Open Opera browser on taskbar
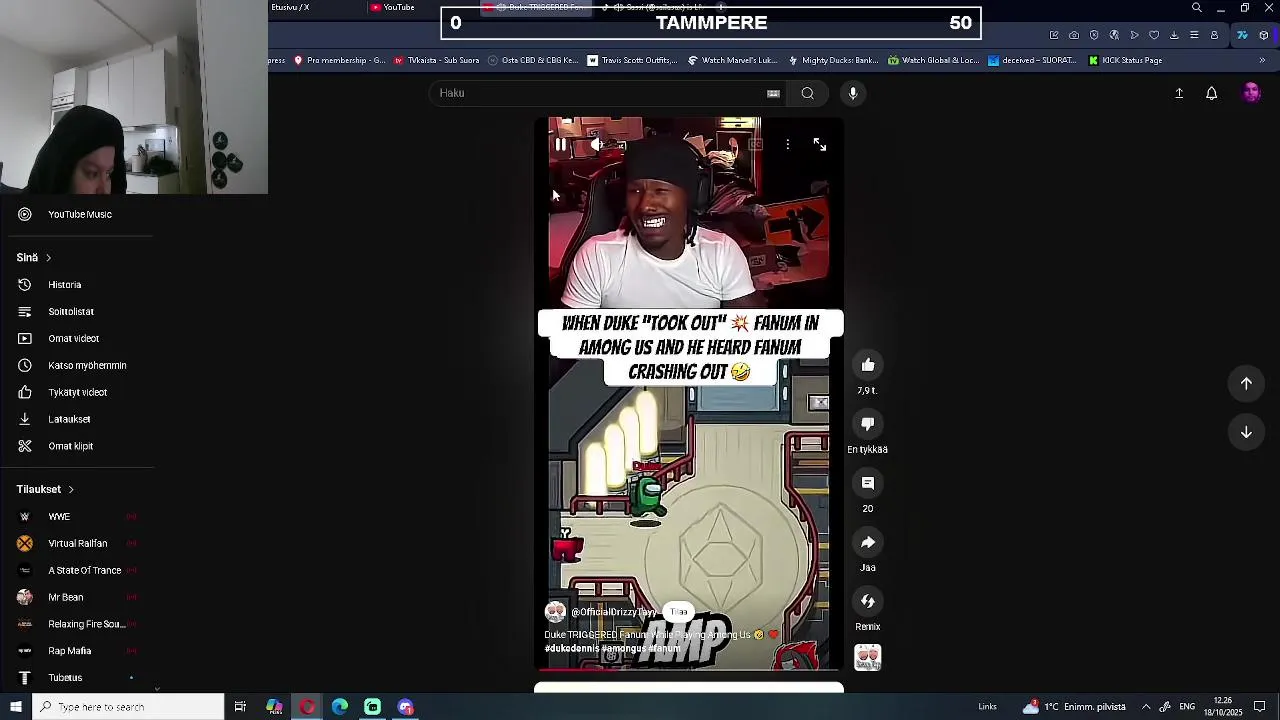This screenshot has width=1280, height=720. pos(307,707)
